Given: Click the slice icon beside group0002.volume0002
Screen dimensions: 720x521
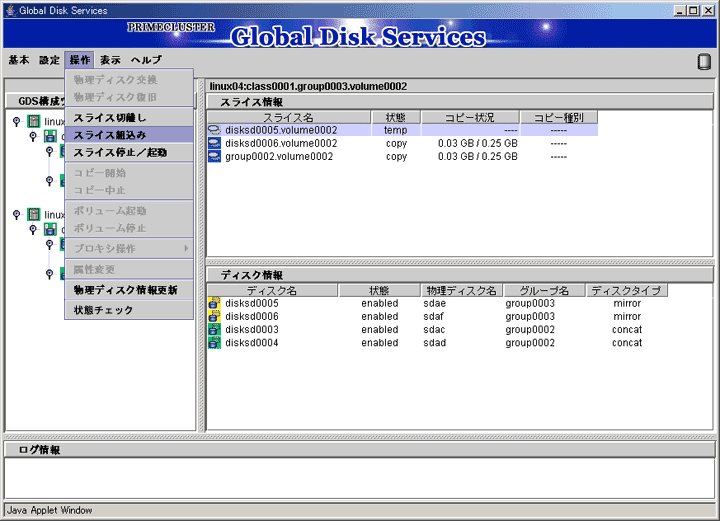Looking at the screenshot, I should pyautogui.click(x=214, y=157).
